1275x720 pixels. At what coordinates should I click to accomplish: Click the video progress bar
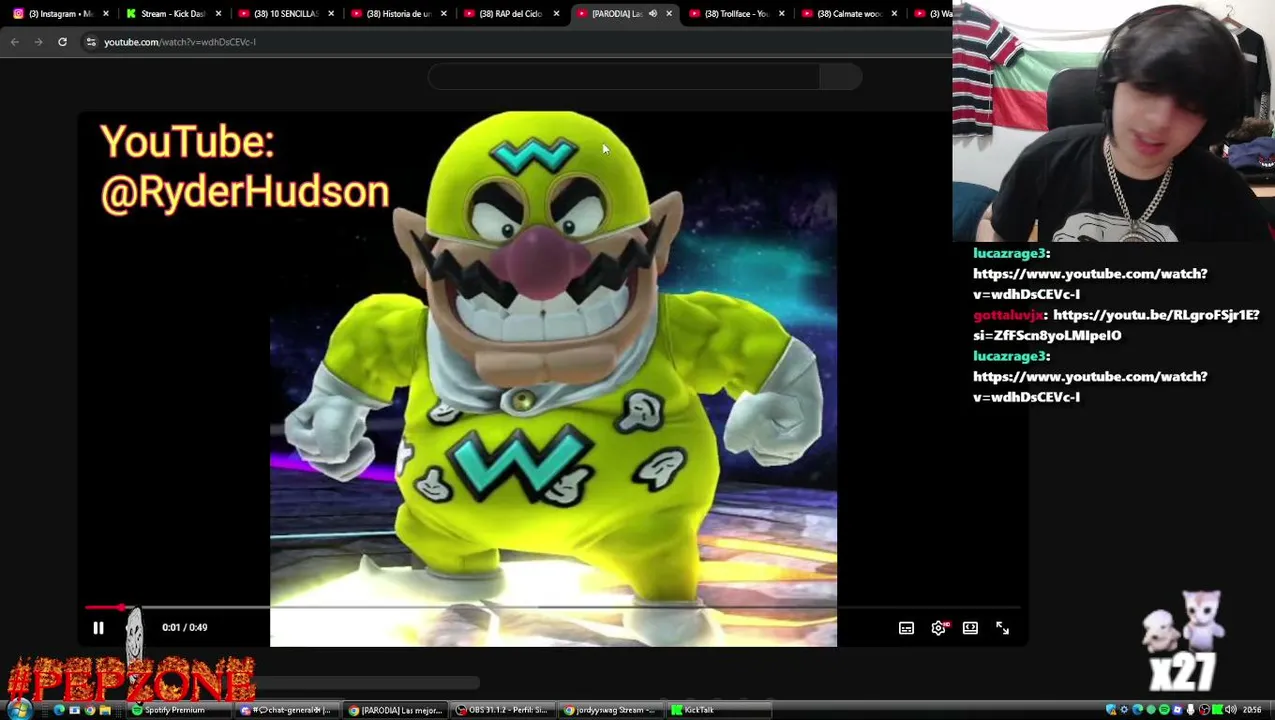click(552, 607)
